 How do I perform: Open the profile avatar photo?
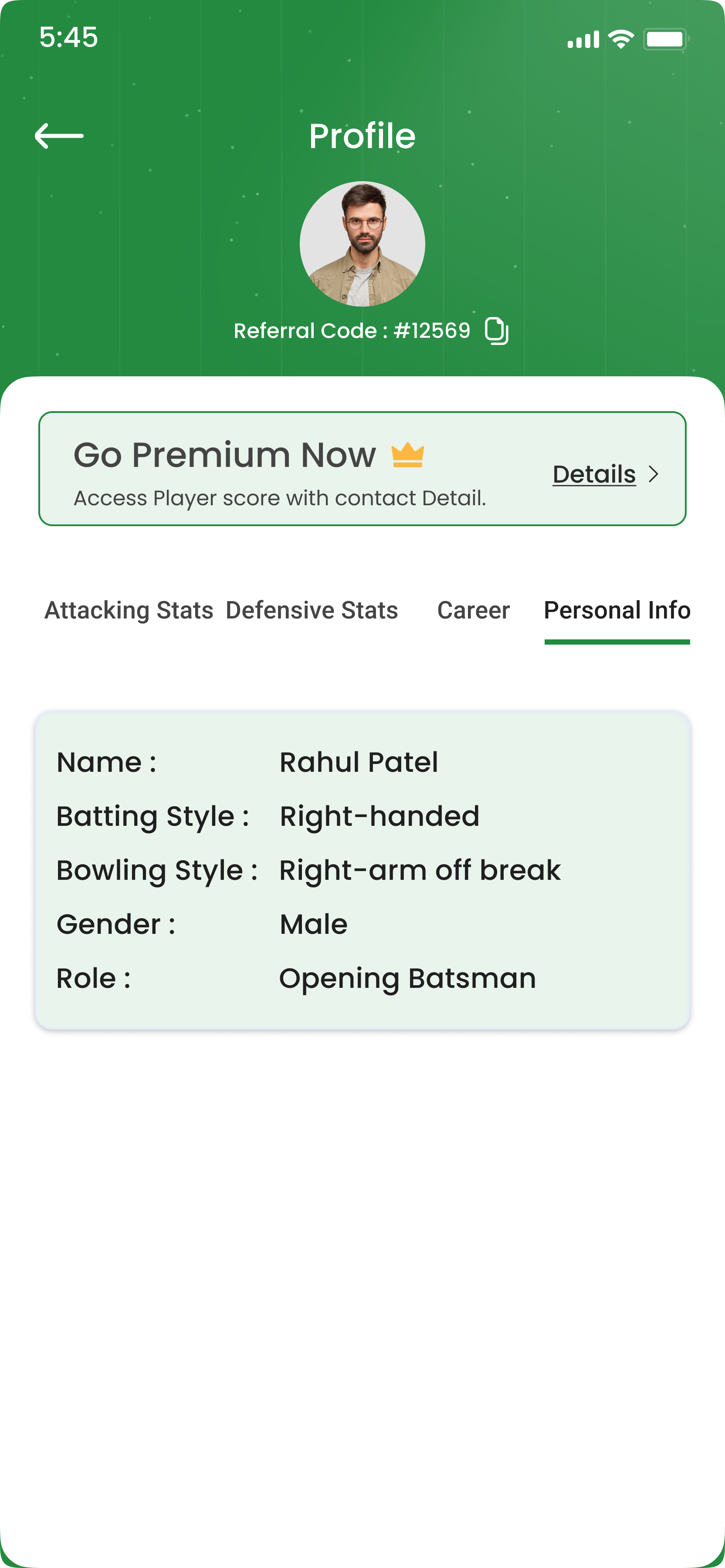pyautogui.click(x=362, y=243)
